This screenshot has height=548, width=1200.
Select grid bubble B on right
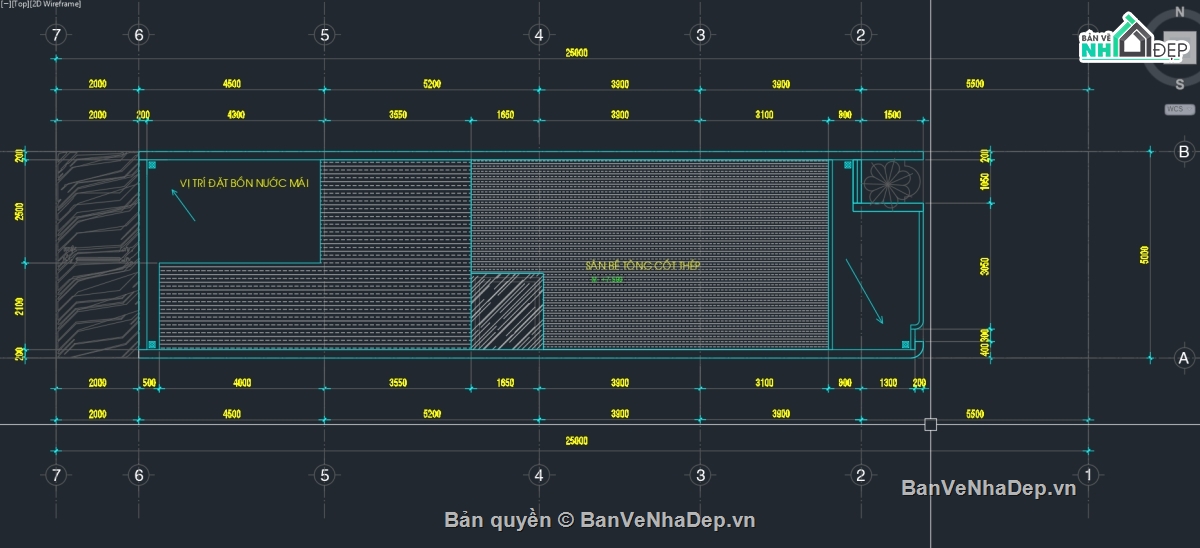click(1183, 152)
